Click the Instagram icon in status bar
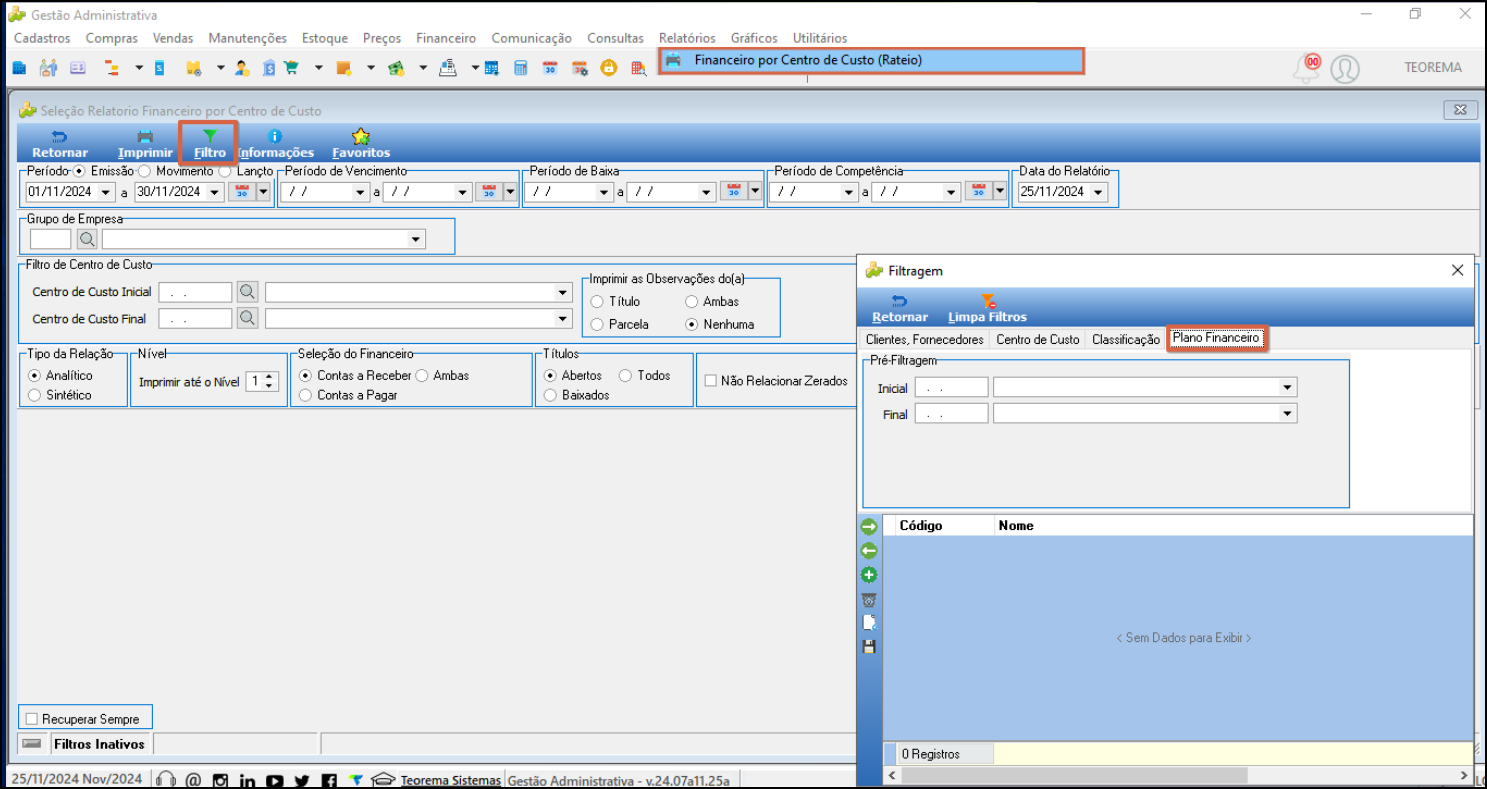Screen dimensions: 1487x789 pyautogui.click(x=221, y=780)
